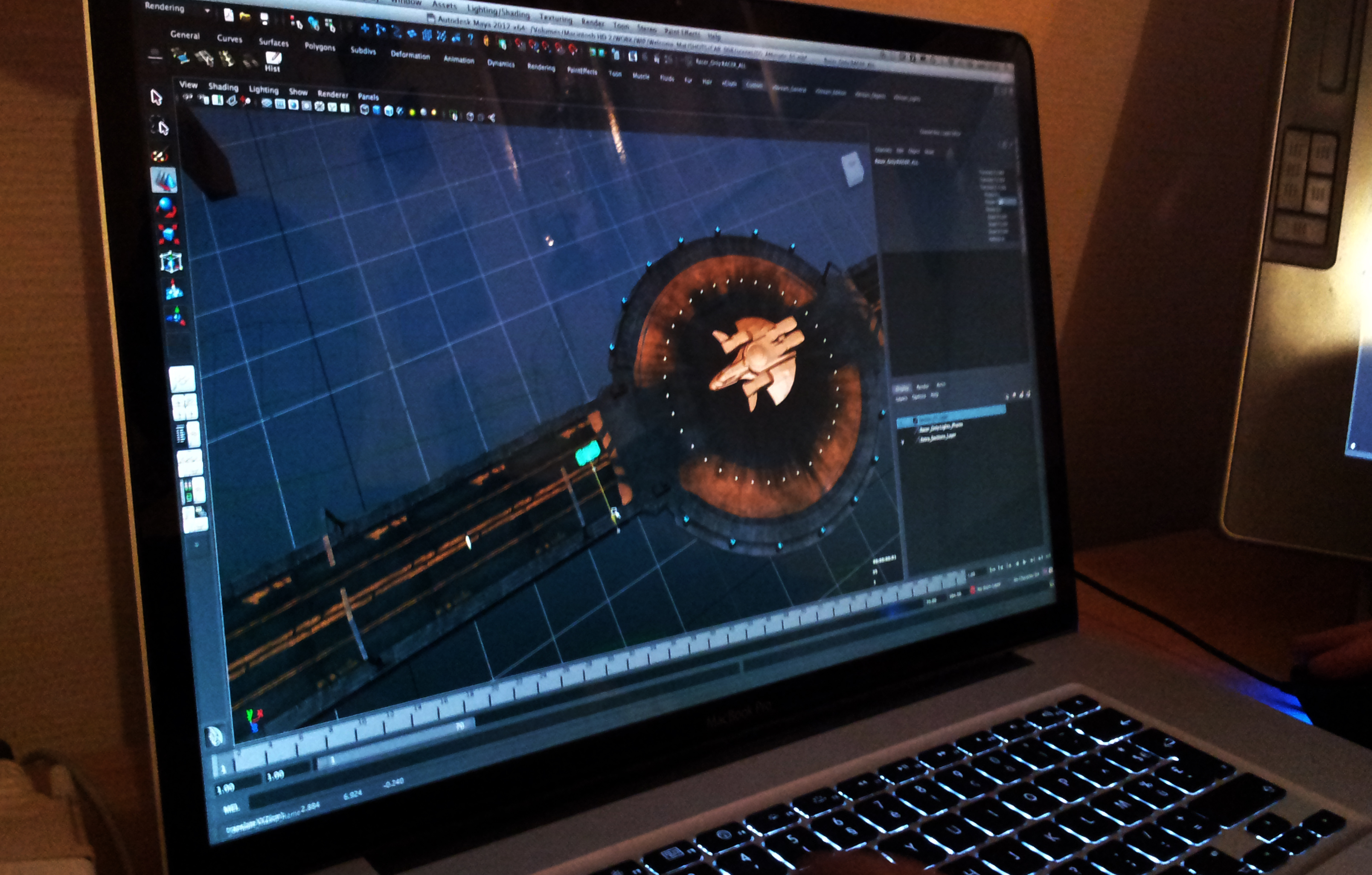Open the Assets main menu
1372x875 pixels.
444,5
